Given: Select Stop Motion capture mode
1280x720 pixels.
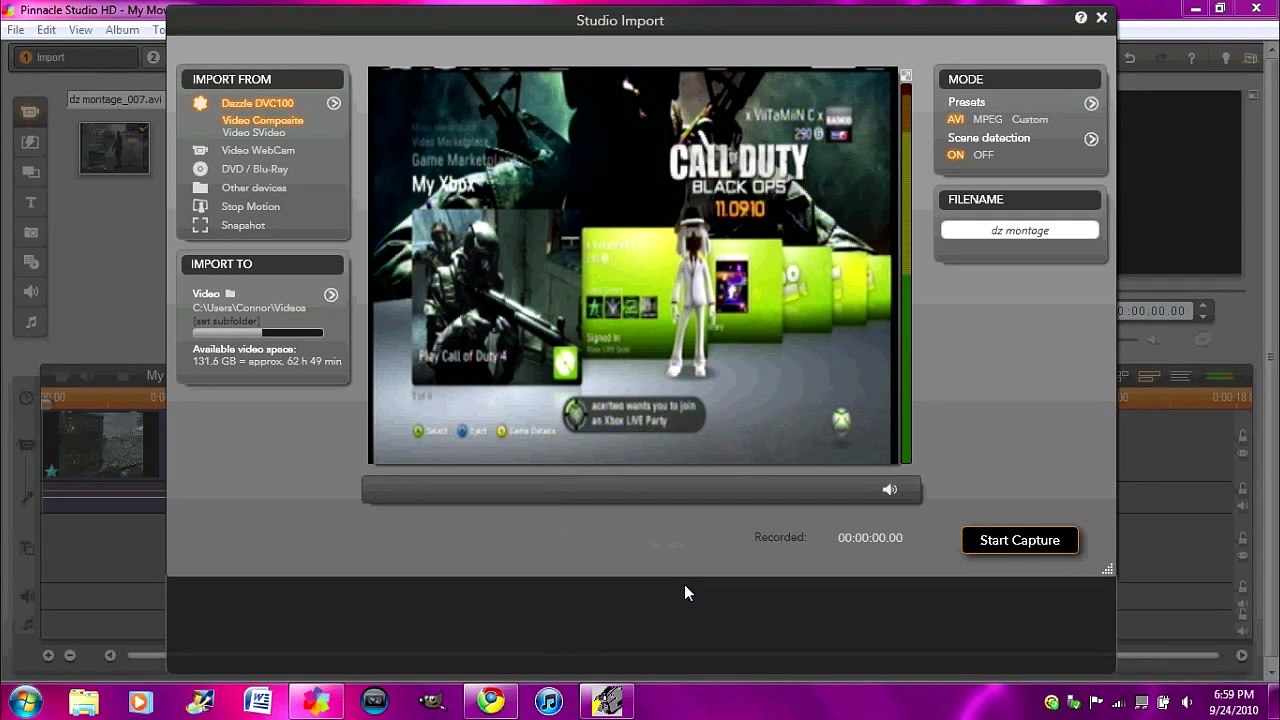Looking at the screenshot, I should tap(250, 207).
